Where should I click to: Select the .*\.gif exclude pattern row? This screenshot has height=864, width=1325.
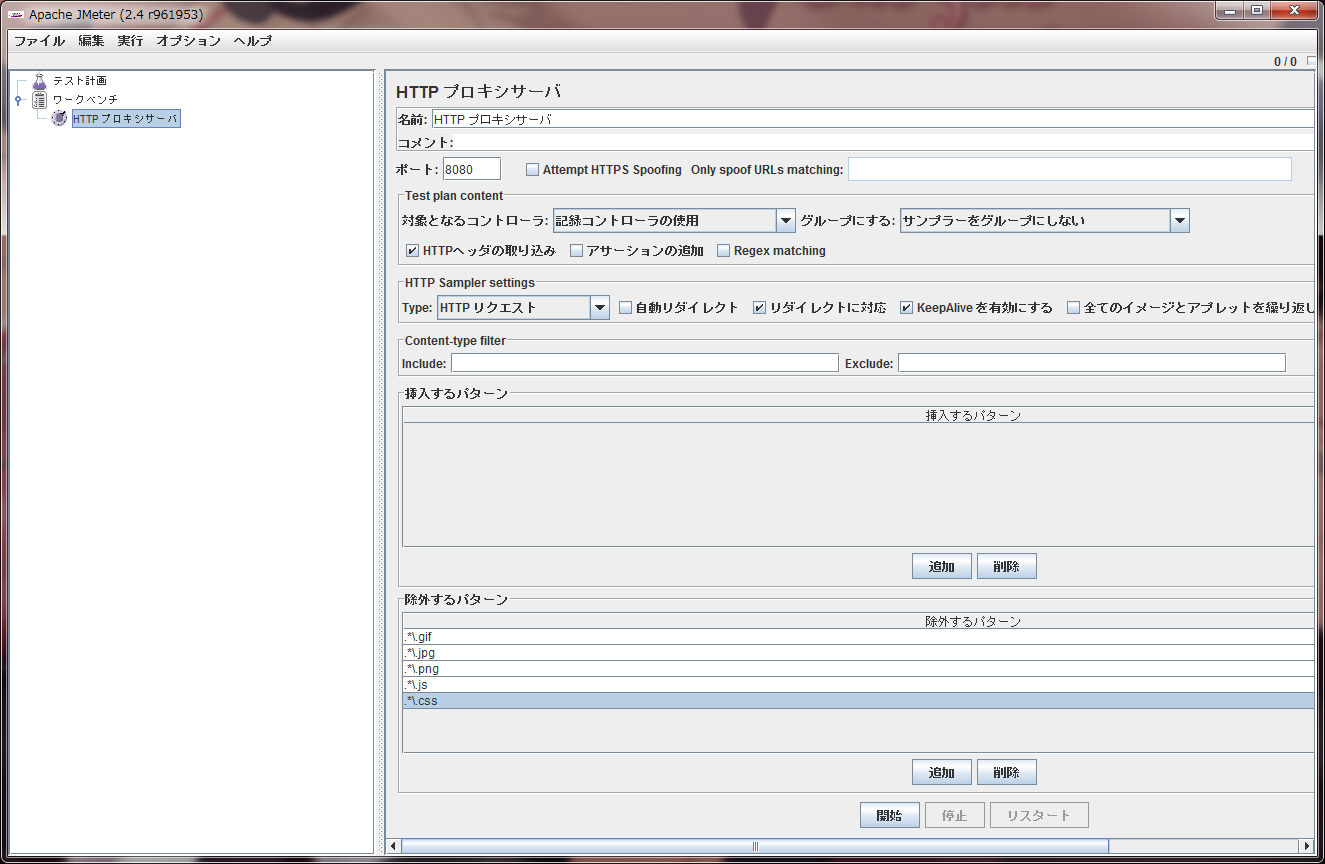click(x=858, y=637)
